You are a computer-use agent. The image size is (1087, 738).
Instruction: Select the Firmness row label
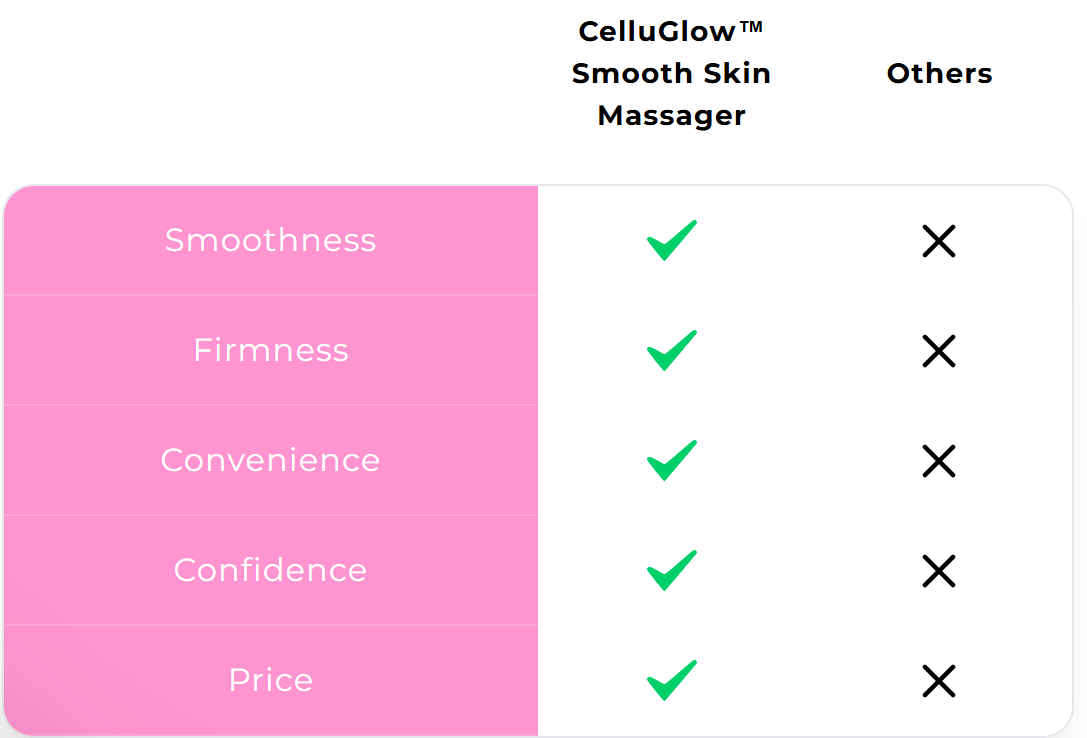point(270,350)
